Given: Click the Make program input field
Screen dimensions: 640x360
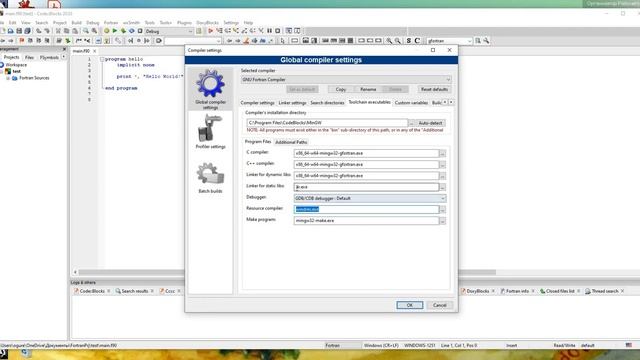Looking at the screenshot, I should click(x=366, y=221).
